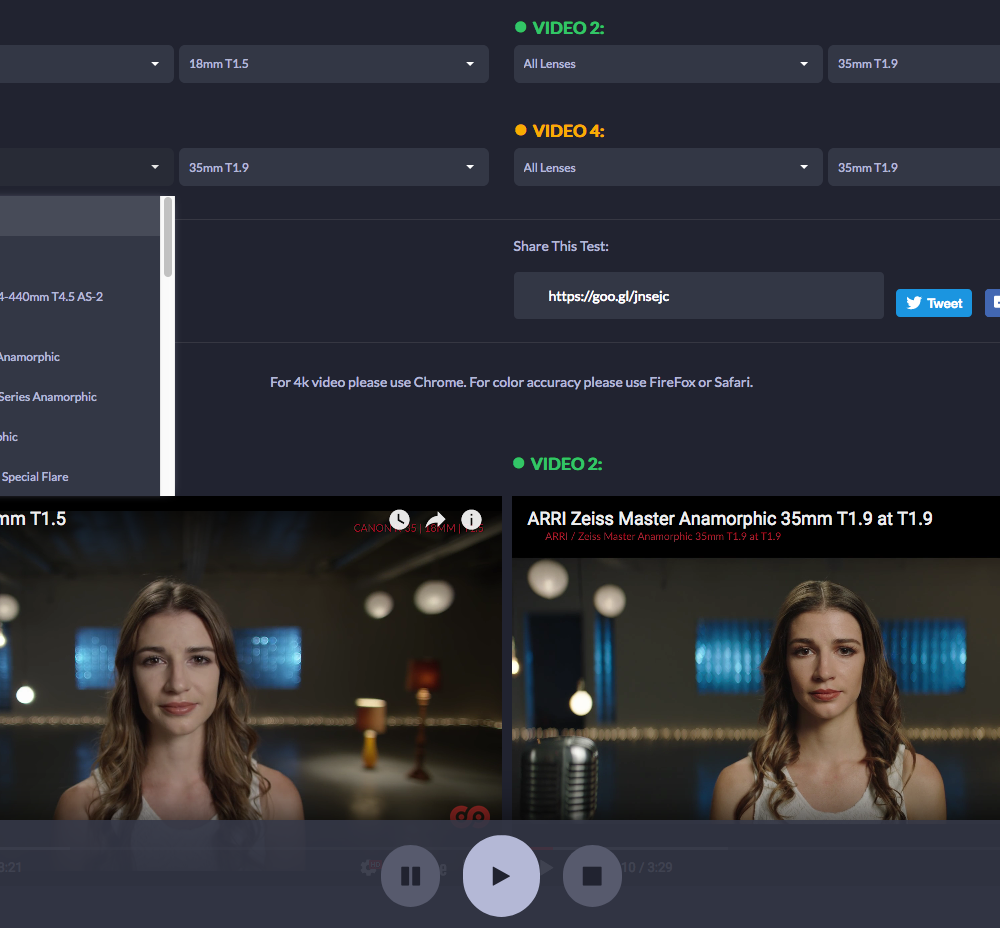The width and height of the screenshot is (1000, 928).
Task: Choose the 'Special Flare' lens option
Action: coord(80,476)
